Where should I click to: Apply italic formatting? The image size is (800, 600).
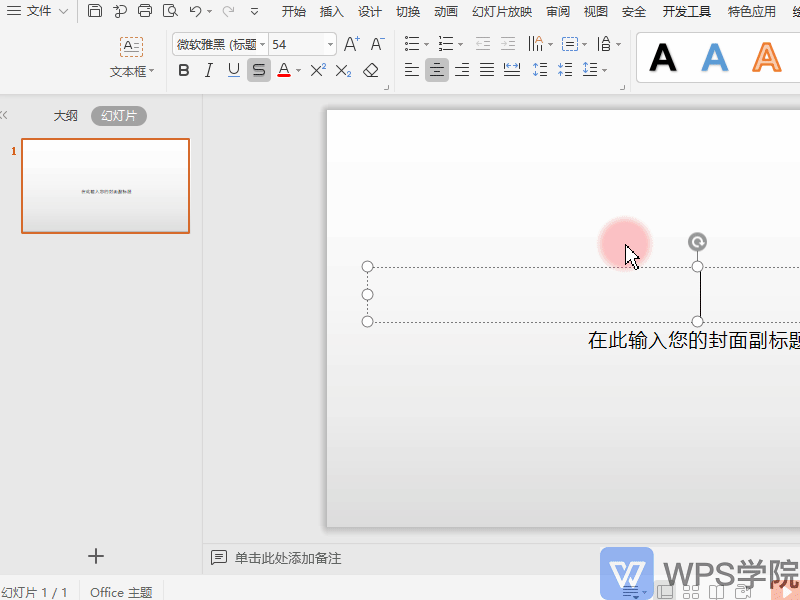208,70
